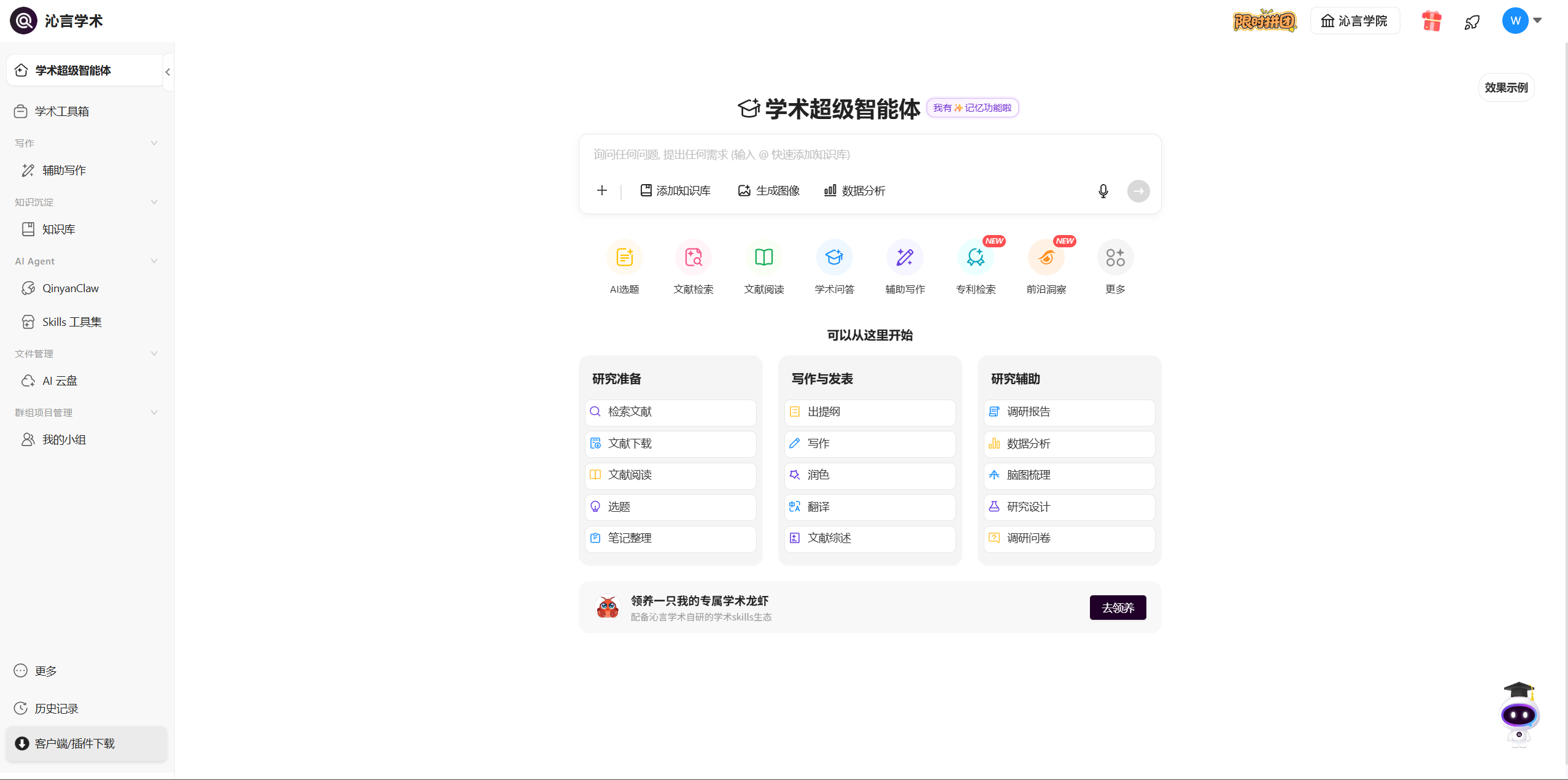
Task: Open the user avatar dropdown menu
Action: coord(1523,21)
